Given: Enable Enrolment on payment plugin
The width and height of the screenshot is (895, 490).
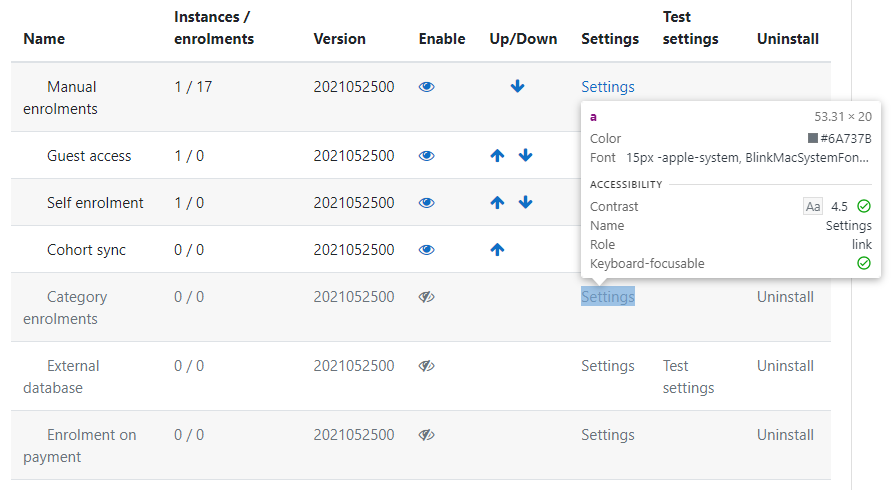Looking at the screenshot, I should (426, 435).
